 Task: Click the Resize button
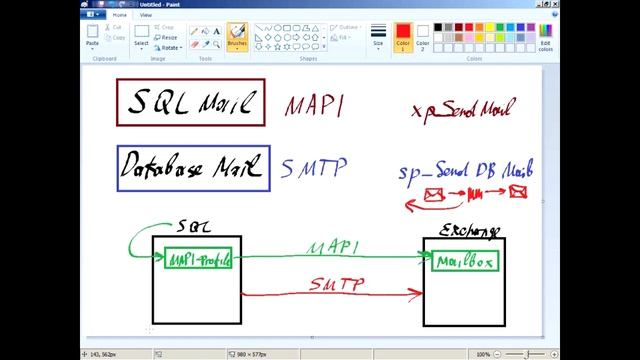pyautogui.click(x=166, y=38)
